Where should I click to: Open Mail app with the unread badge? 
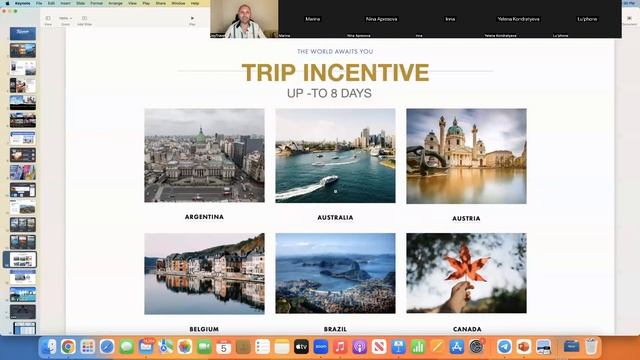pyautogui.click(x=146, y=347)
